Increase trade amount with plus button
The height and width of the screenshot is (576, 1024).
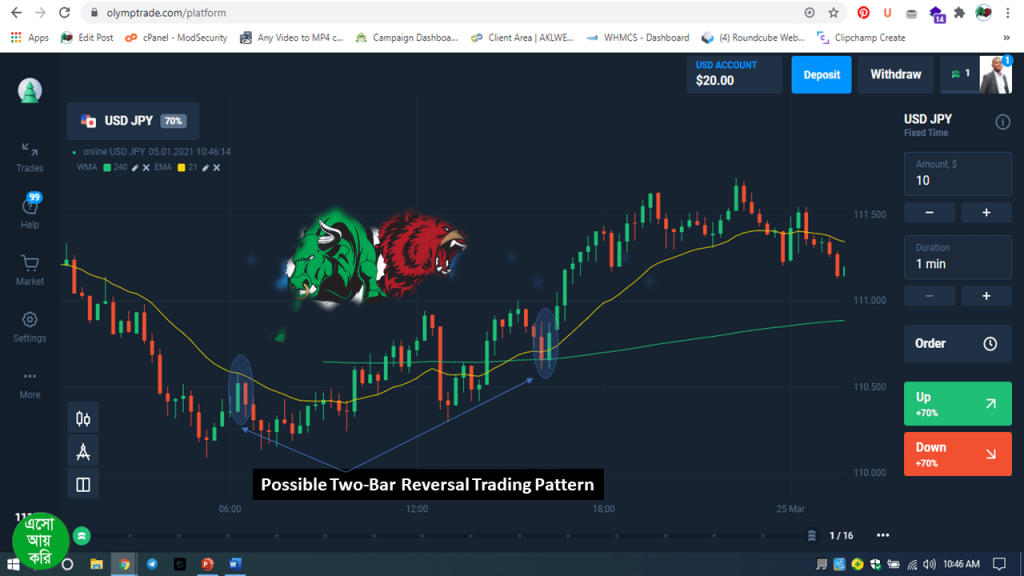pos(985,212)
